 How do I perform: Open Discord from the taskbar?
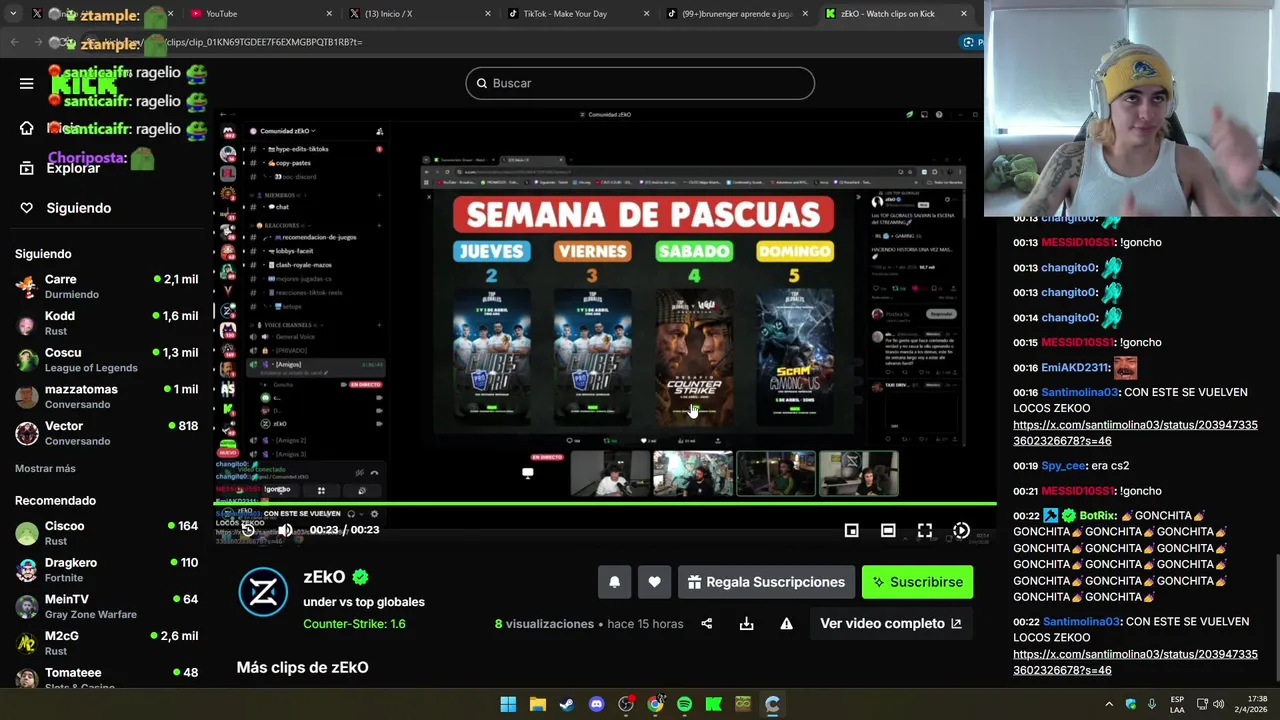(596, 704)
